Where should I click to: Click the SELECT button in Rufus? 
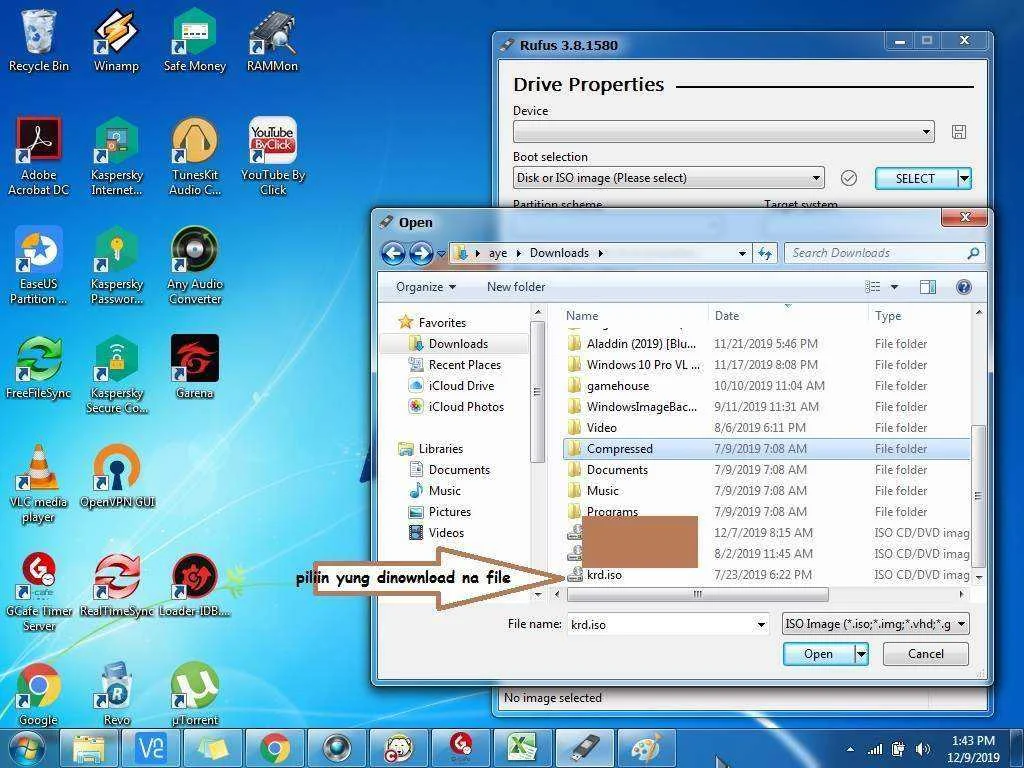coord(915,178)
